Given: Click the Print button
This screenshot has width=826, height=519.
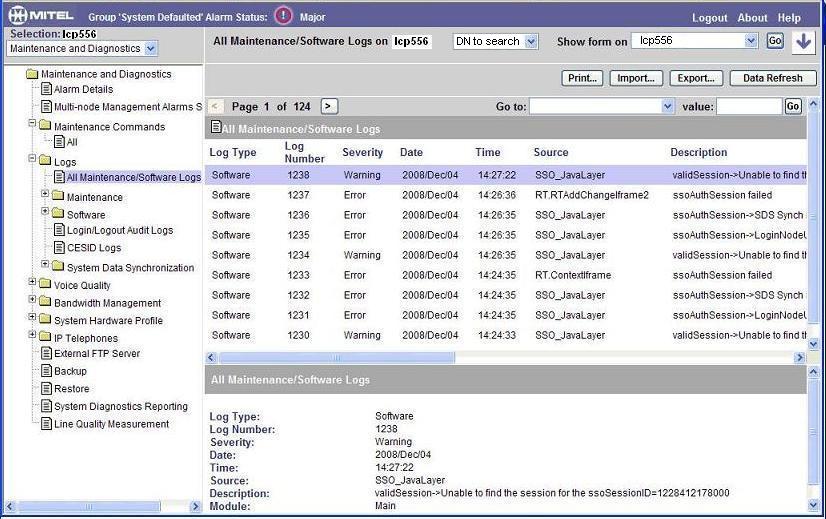Looking at the screenshot, I should point(582,78).
